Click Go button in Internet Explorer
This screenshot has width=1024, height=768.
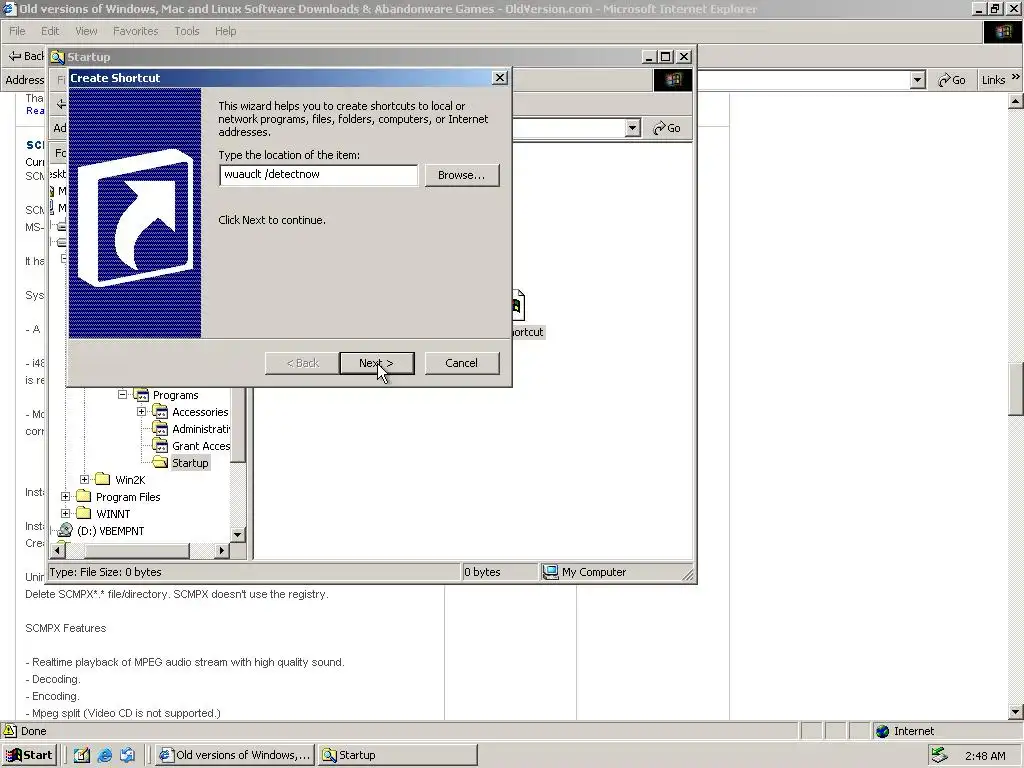coord(952,80)
